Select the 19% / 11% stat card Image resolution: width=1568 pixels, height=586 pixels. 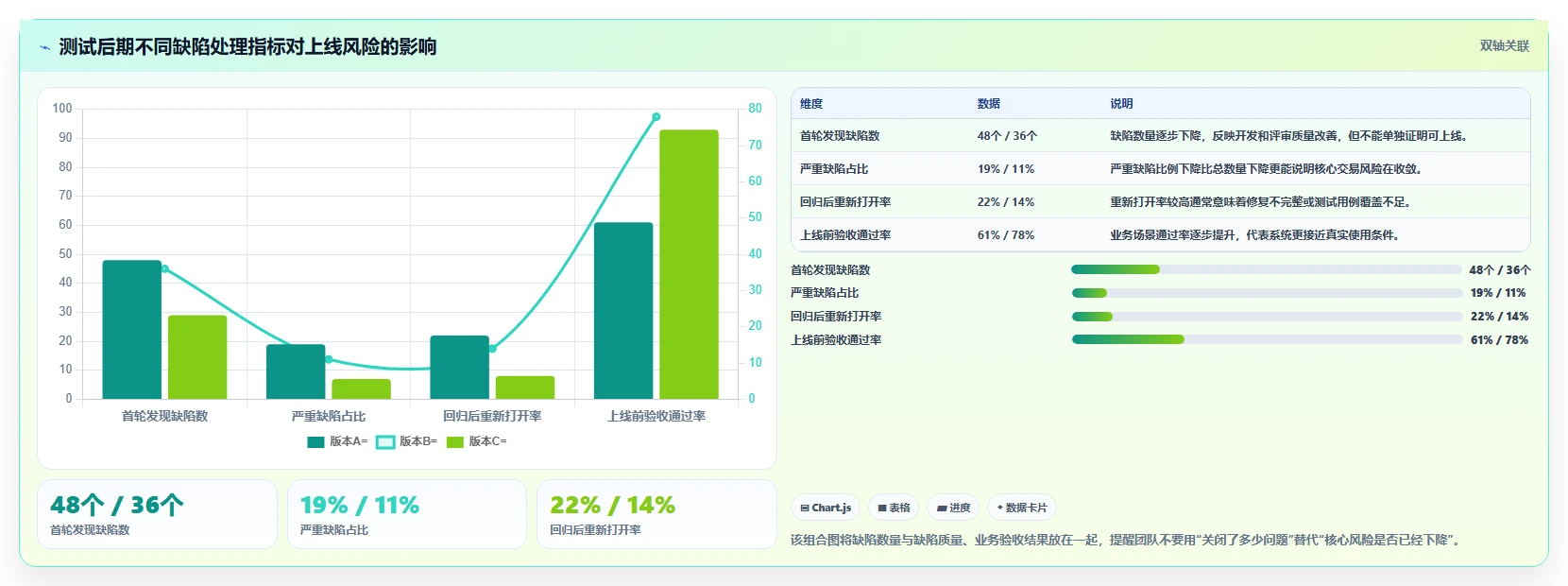tap(406, 514)
